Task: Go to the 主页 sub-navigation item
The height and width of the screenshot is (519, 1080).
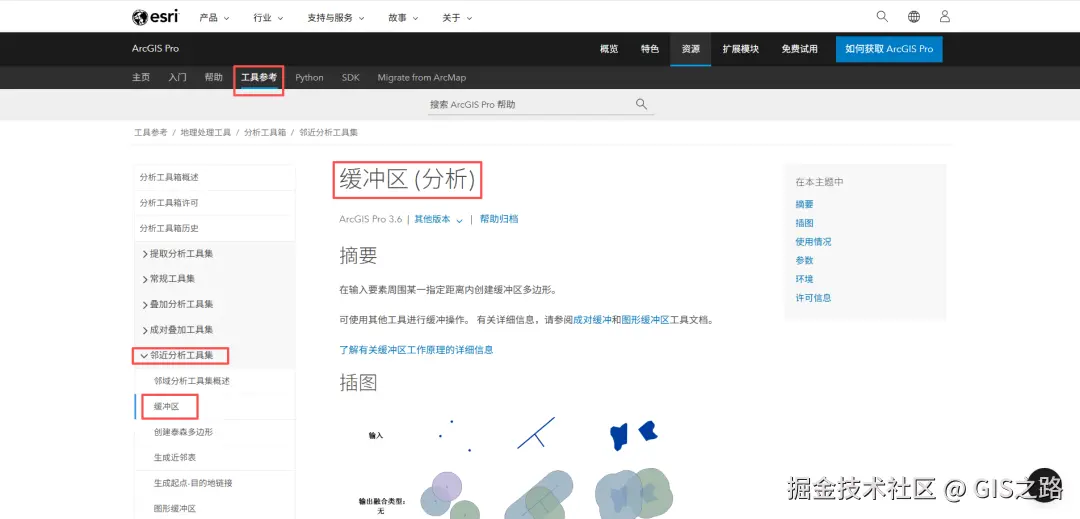Action: tap(141, 77)
